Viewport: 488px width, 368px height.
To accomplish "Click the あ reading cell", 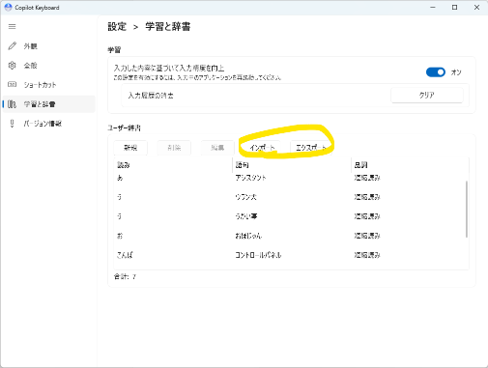I will tap(120, 178).
